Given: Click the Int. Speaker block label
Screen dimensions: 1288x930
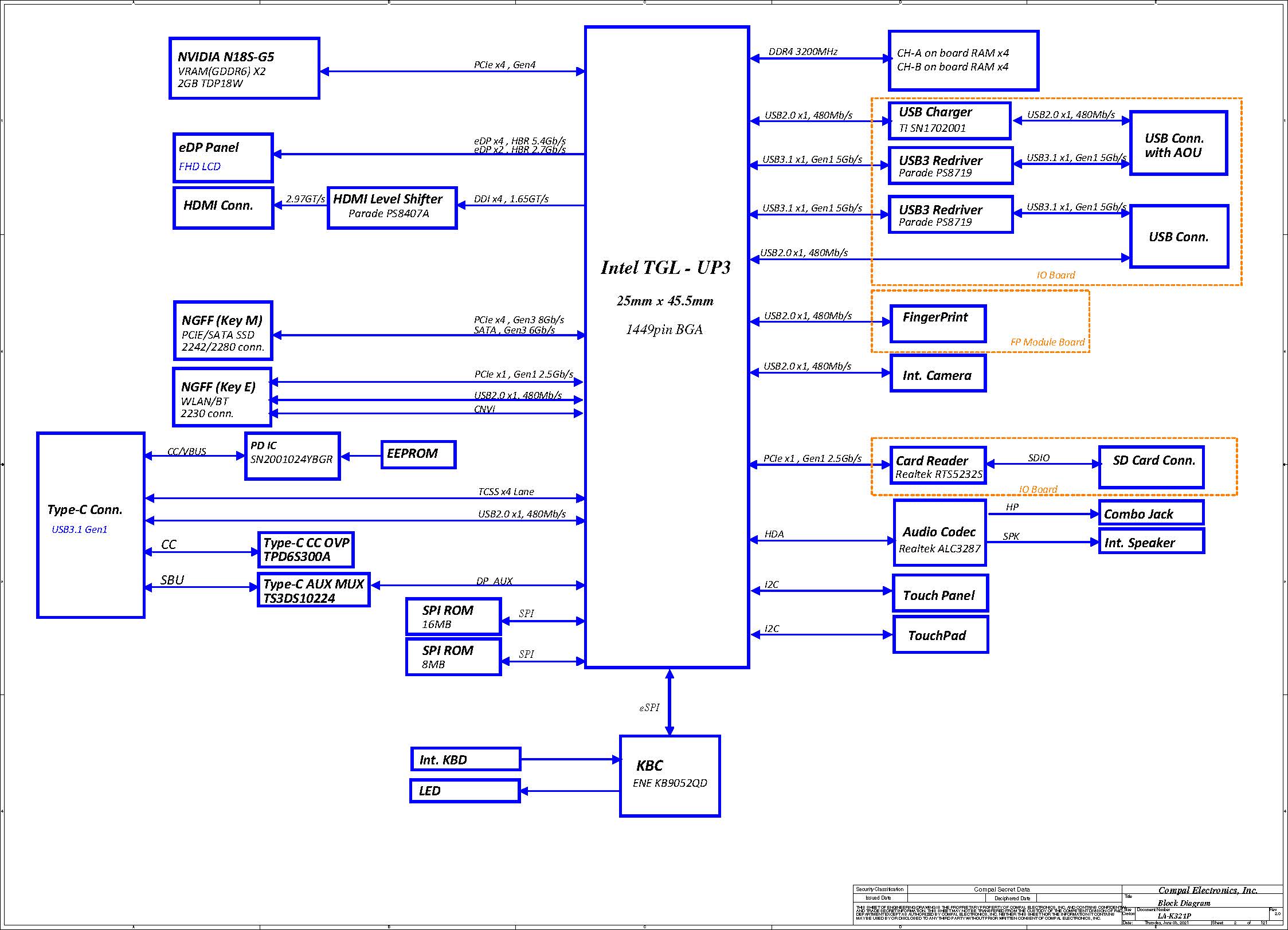Looking at the screenshot, I should (1140, 543).
